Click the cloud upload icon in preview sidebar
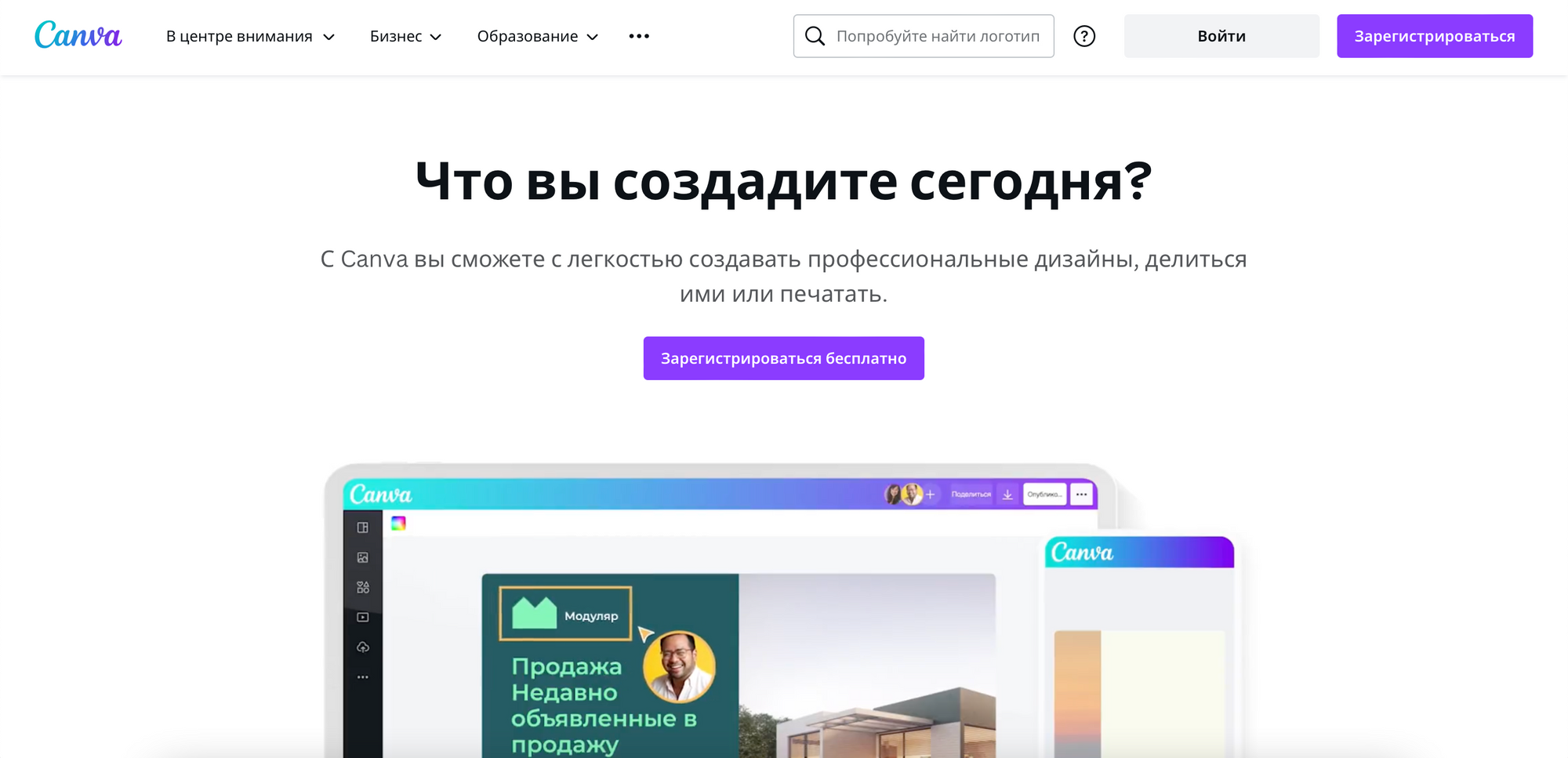1568x758 pixels. (x=363, y=647)
